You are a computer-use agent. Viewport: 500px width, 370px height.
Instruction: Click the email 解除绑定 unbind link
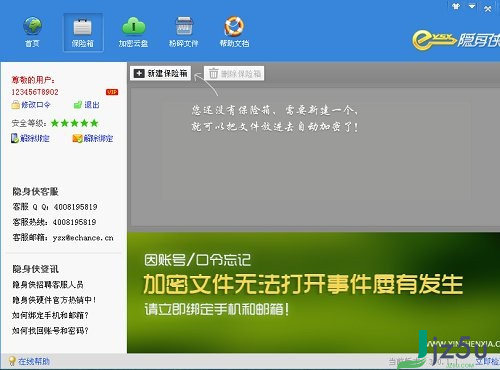[x=93, y=138]
